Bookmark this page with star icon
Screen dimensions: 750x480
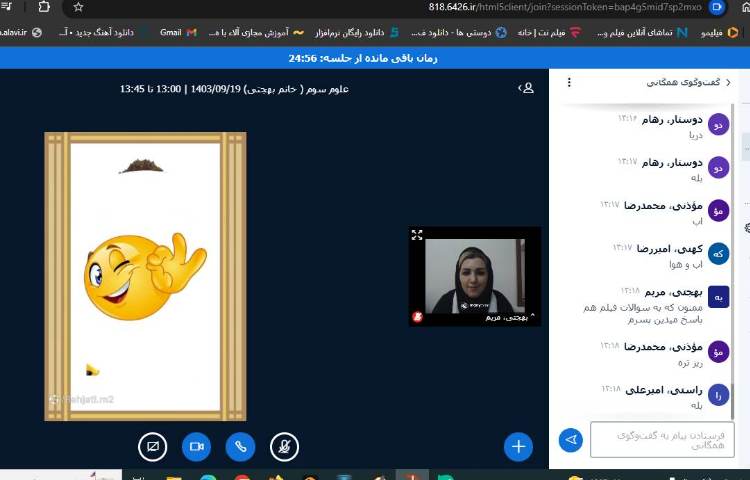coord(78,6)
